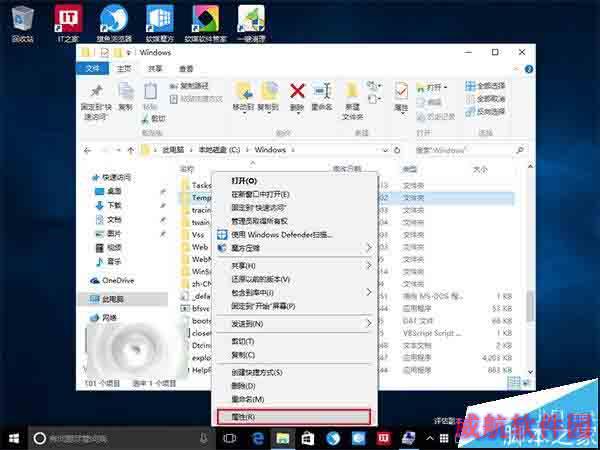Open Microsoft Edge from the taskbar
This screenshot has width=600, height=450.
(258, 439)
